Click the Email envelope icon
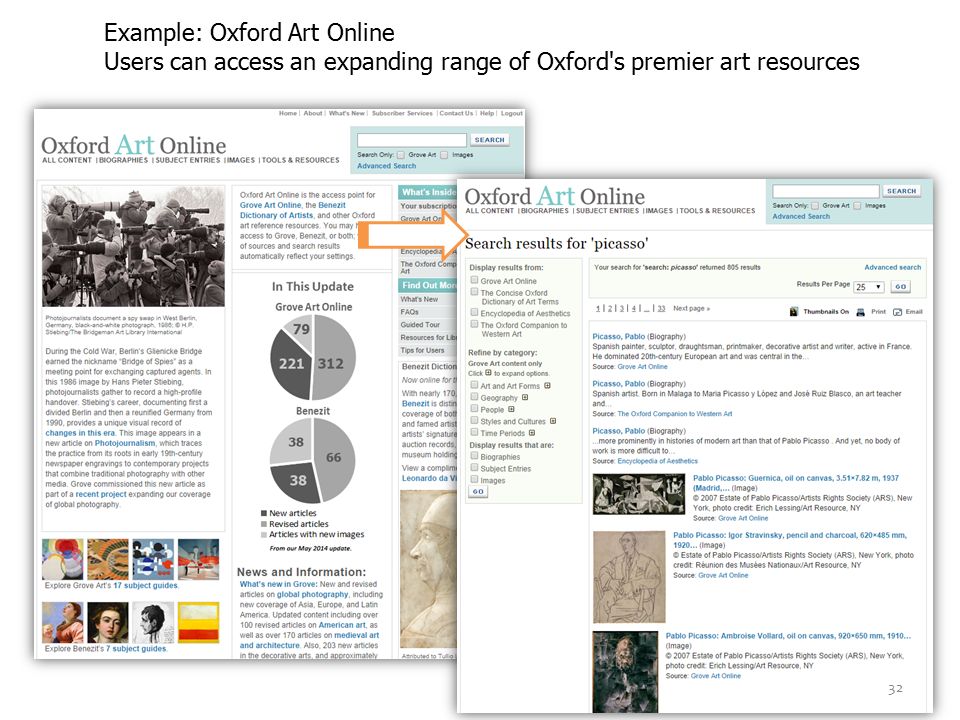Screen dimensions: 960x720 (x=898, y=312)
